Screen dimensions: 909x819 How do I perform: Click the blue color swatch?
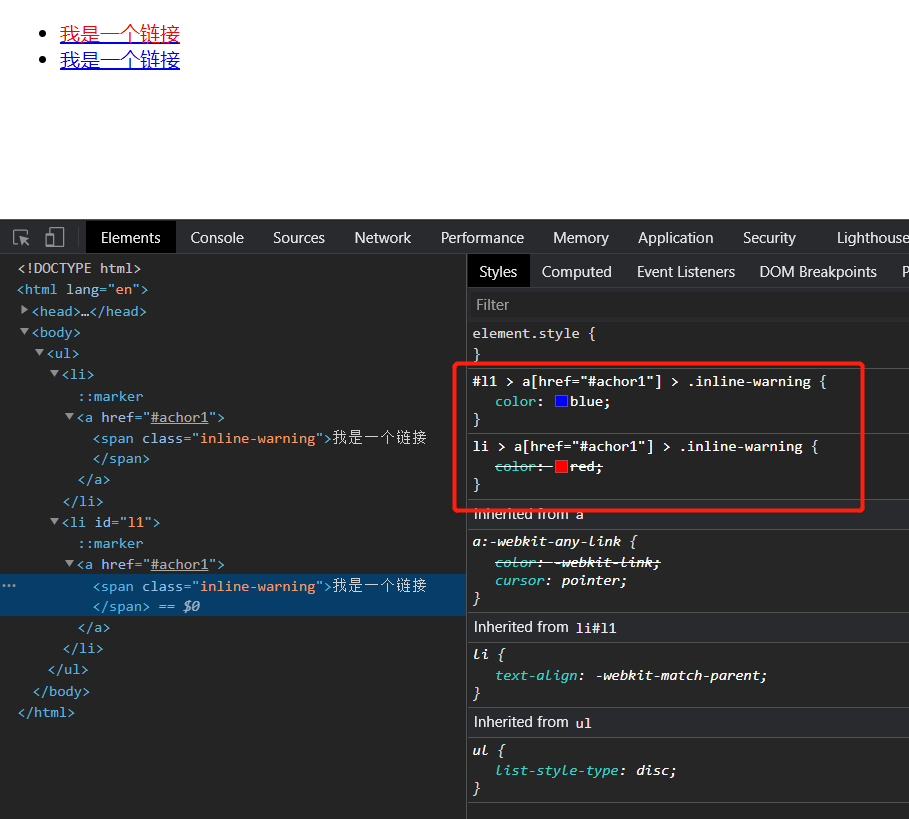[561, 401]
